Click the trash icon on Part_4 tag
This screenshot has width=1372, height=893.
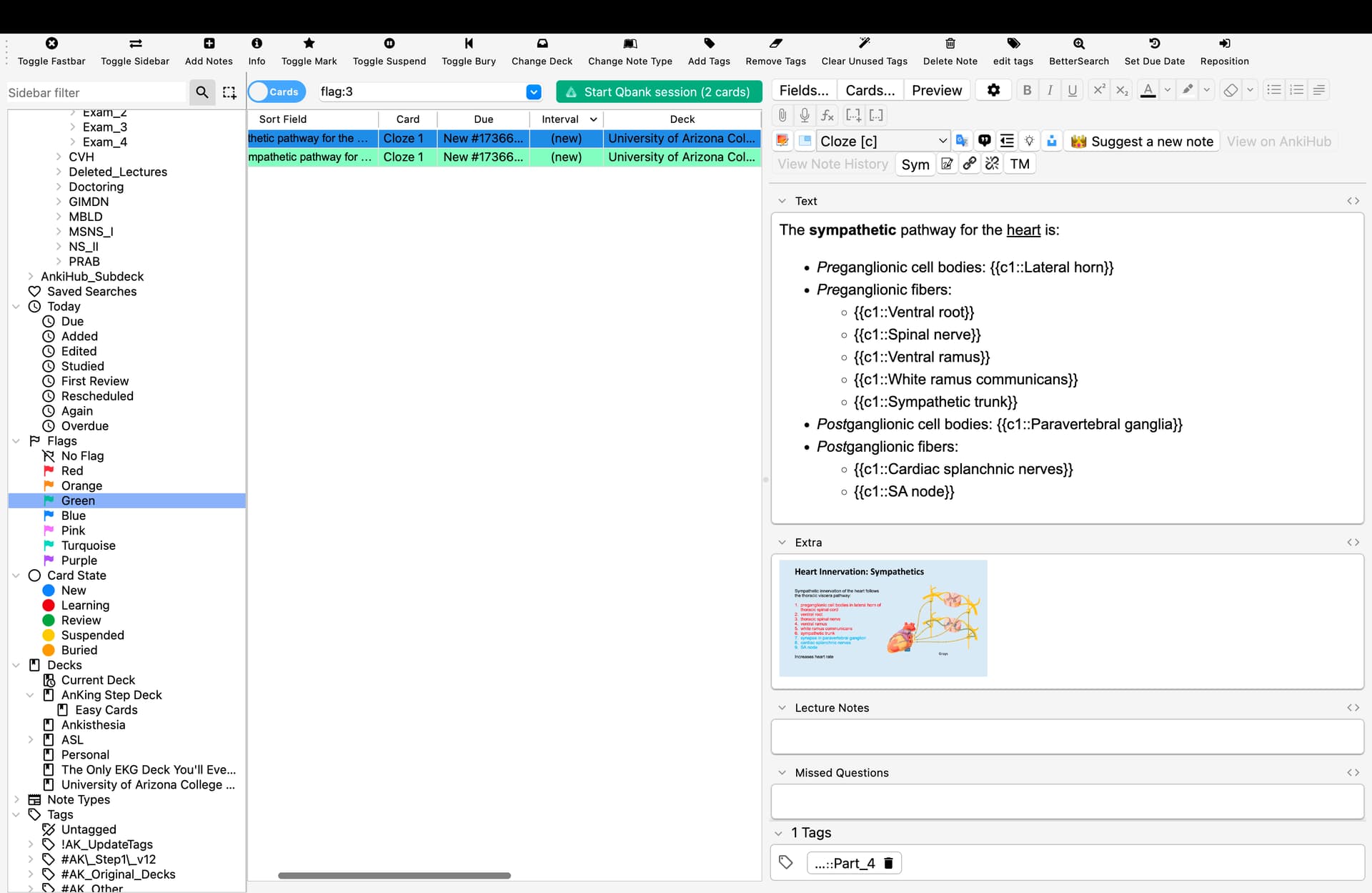point(888,863)
